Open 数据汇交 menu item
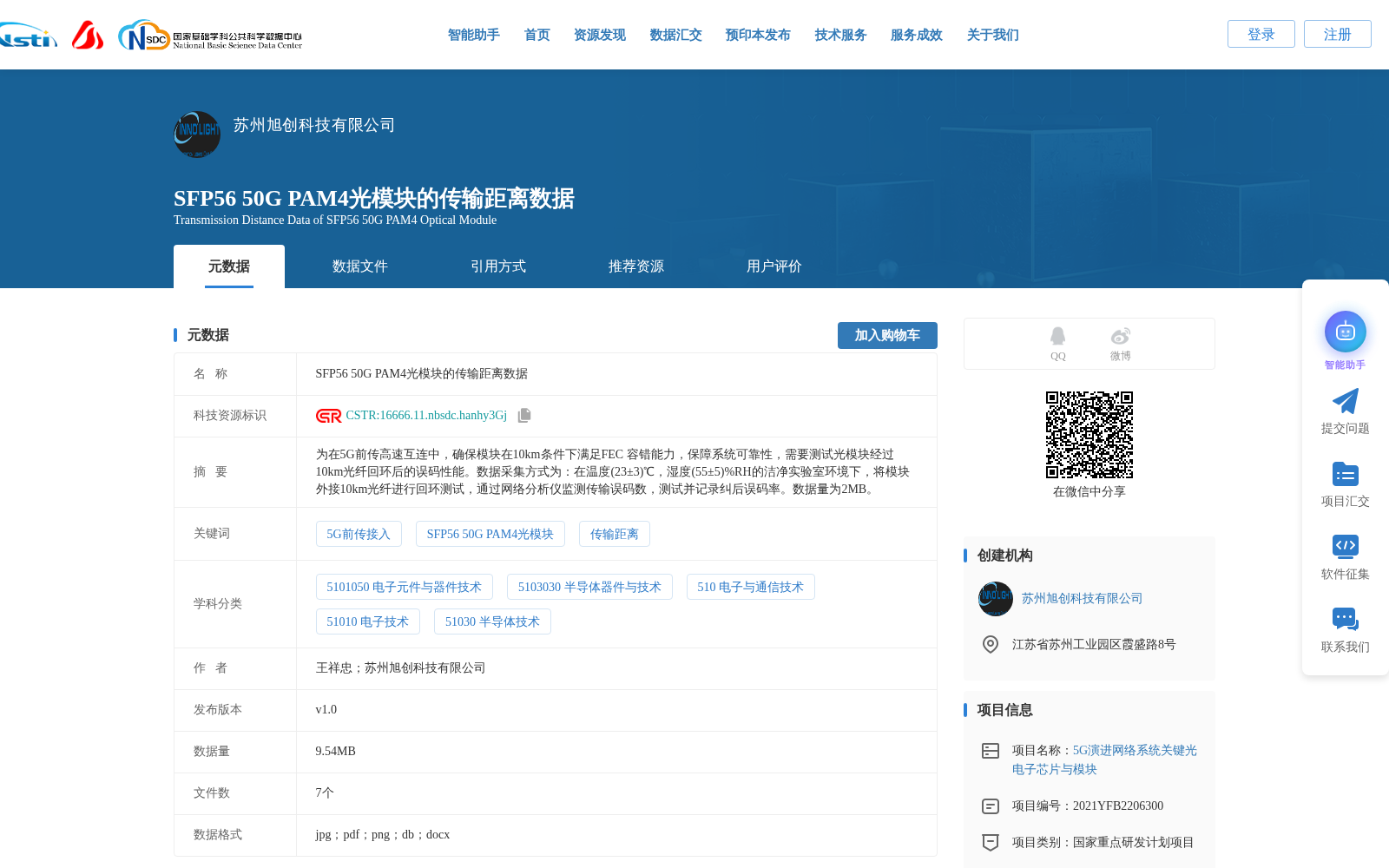 tap(675, 35)
